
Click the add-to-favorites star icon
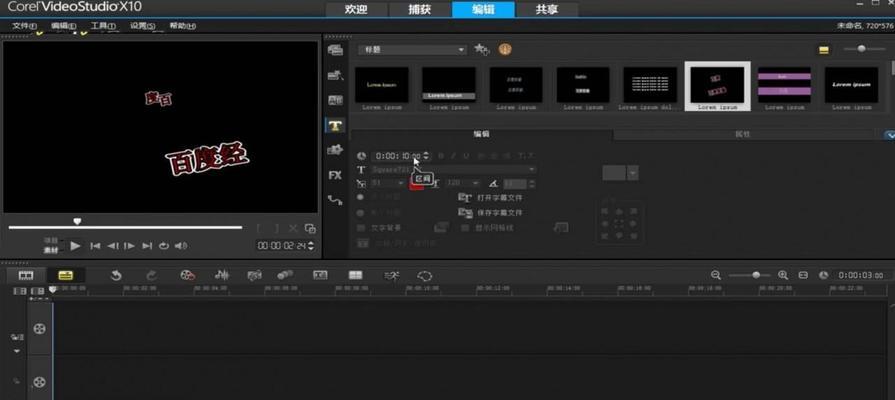[481, 50]
